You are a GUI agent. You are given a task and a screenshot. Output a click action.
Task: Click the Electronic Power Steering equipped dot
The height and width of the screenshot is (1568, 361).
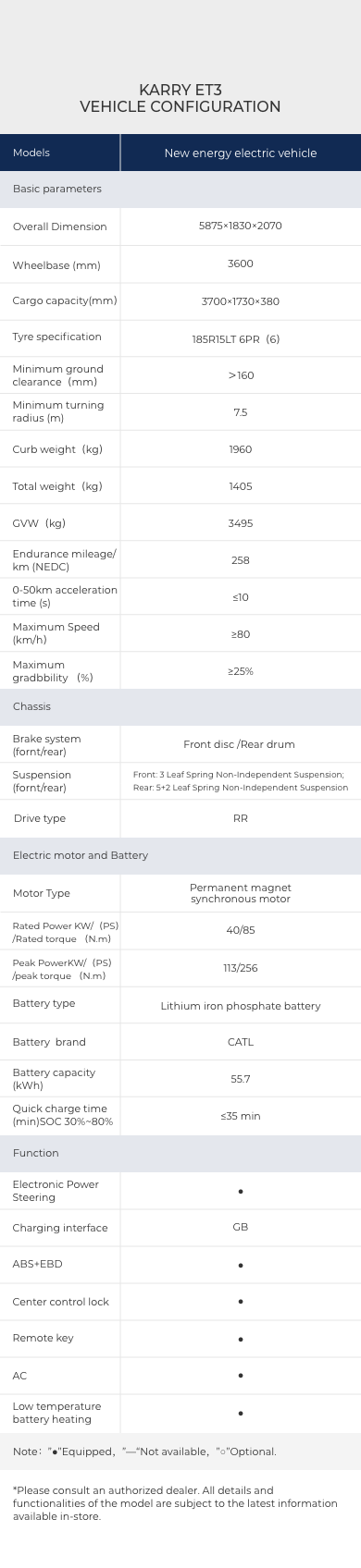241,1192
